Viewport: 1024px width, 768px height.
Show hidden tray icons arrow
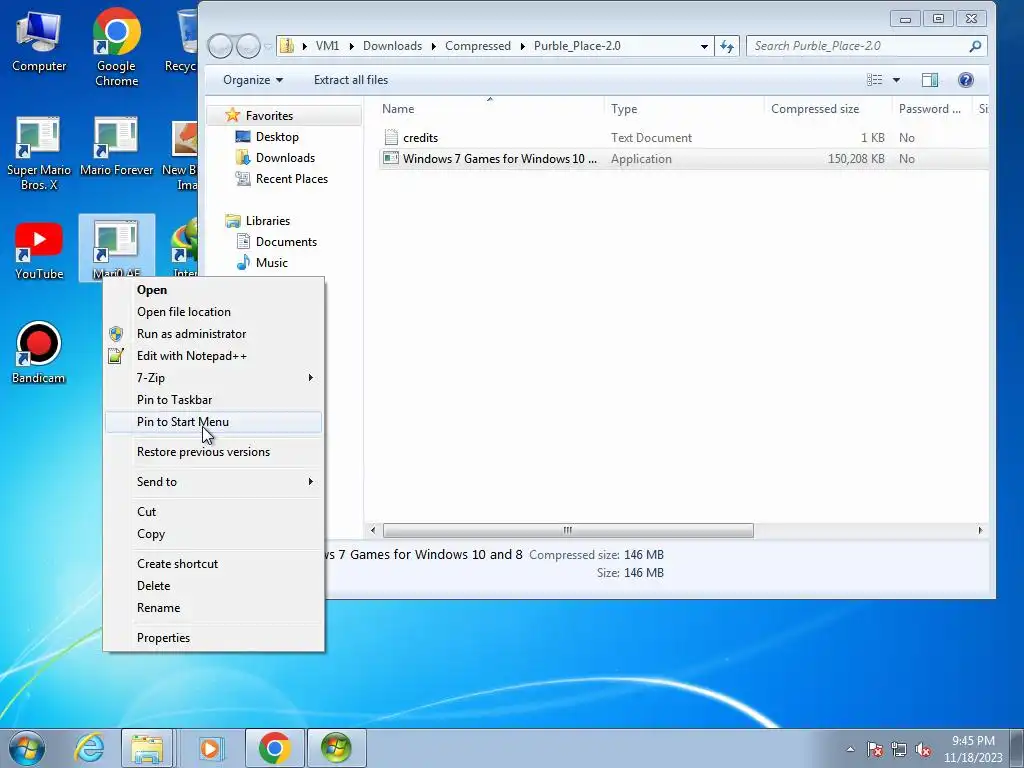[x=850, y=749]
